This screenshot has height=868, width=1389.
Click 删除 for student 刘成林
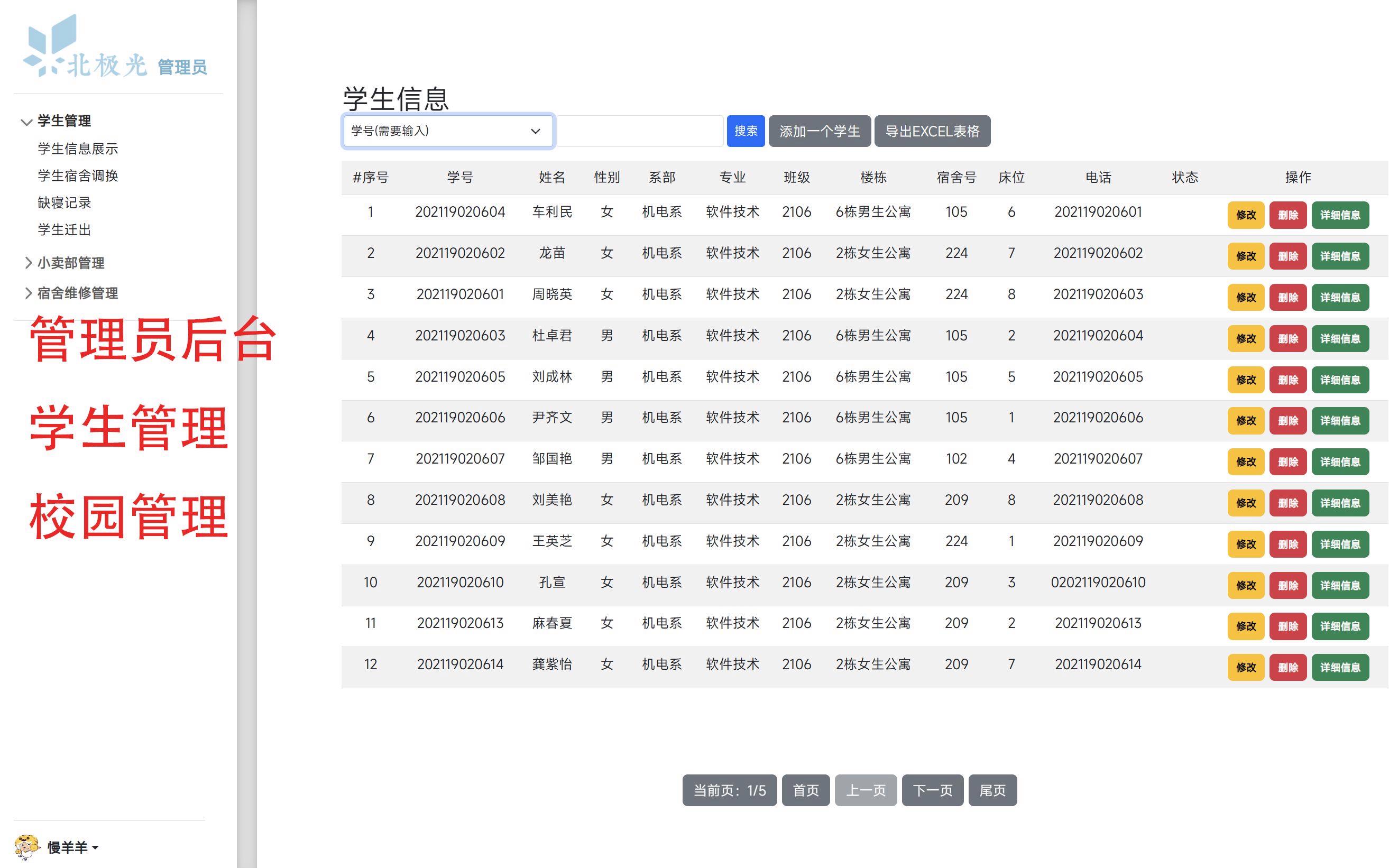(1288, 380)
